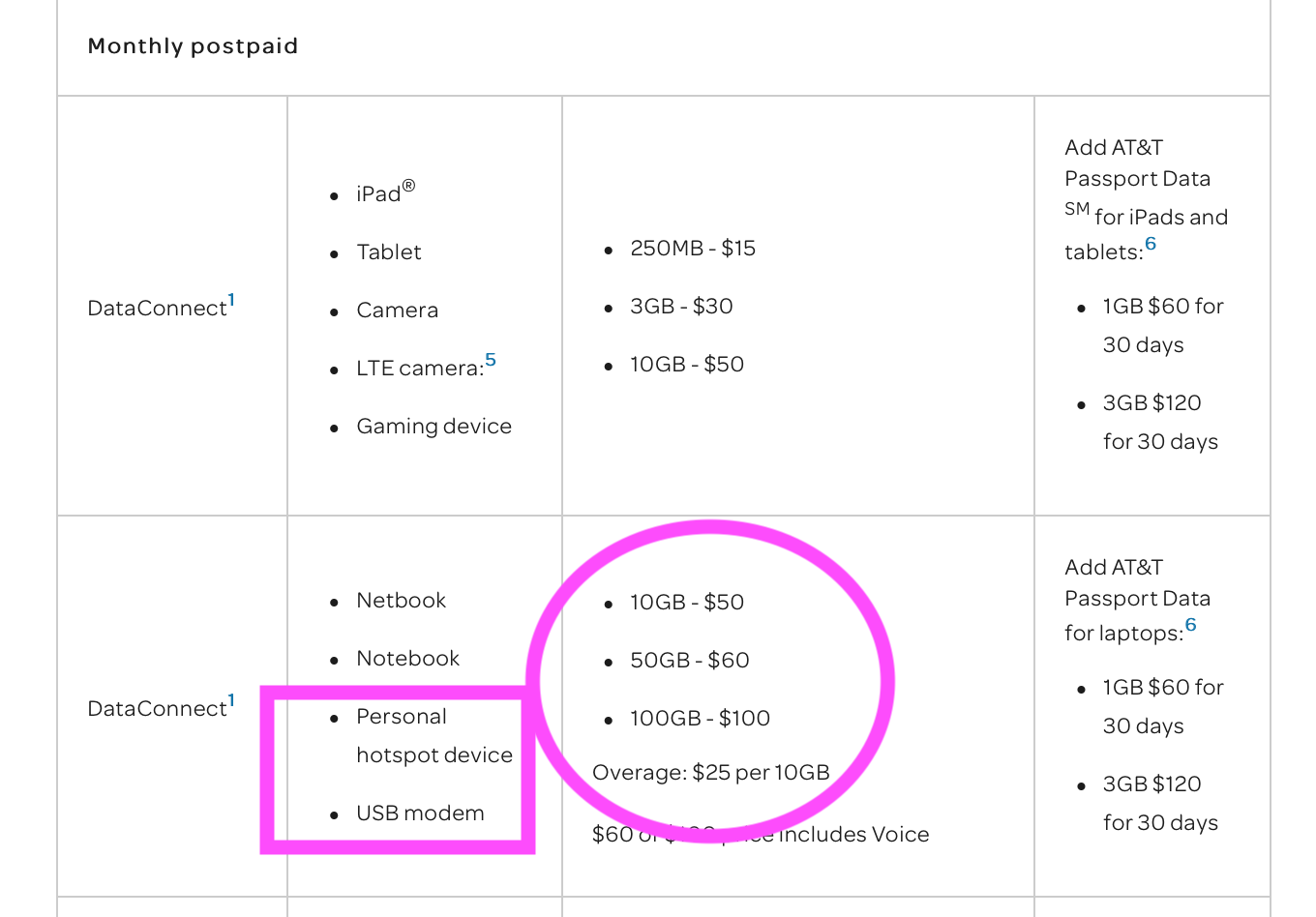Open footnote 5 next to LTE camera

point(491,360)
